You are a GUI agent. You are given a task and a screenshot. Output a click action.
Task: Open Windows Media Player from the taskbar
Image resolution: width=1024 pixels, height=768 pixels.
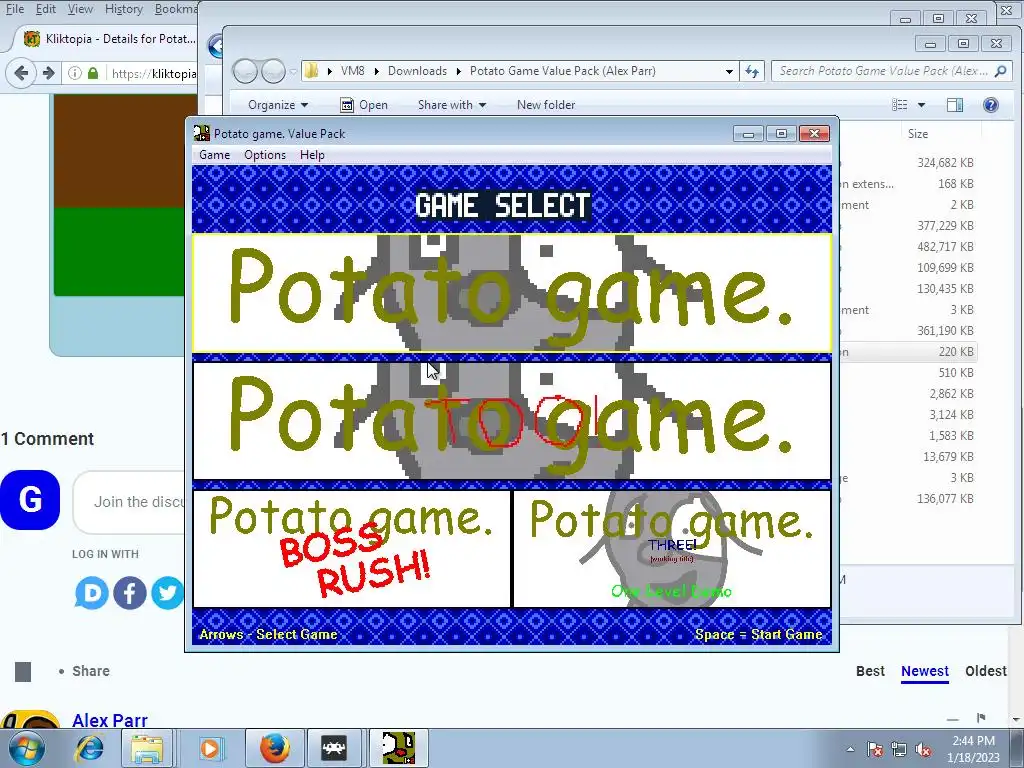click(210, 748)
